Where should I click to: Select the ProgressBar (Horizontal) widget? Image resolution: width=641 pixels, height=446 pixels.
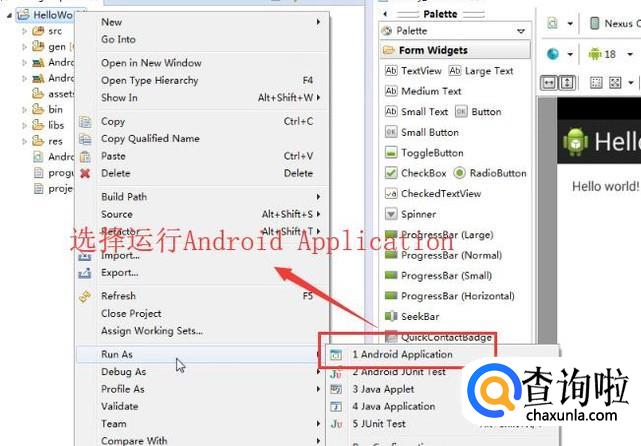(450, 296)
